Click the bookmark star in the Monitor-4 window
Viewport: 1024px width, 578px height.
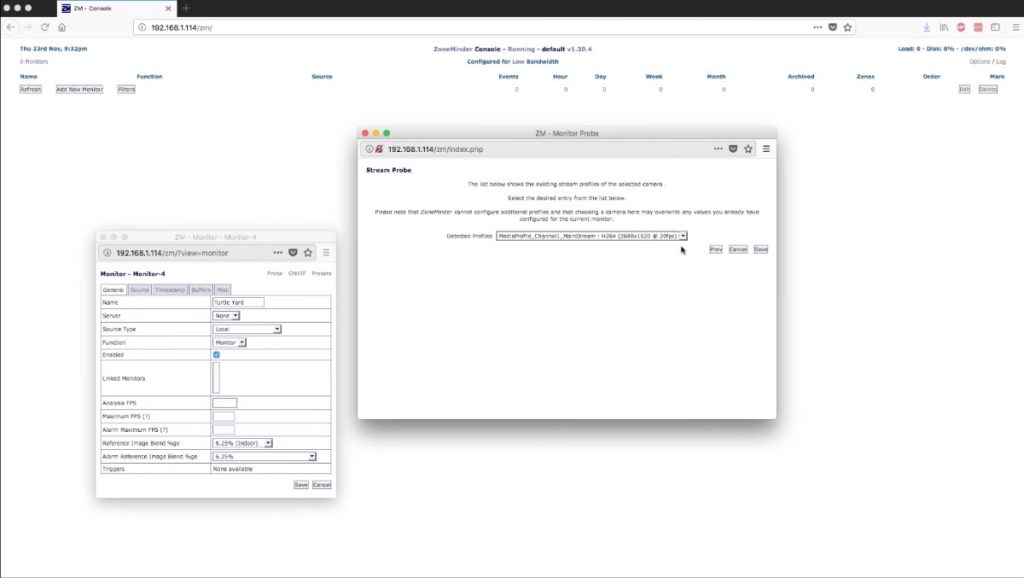coord(308,253)
